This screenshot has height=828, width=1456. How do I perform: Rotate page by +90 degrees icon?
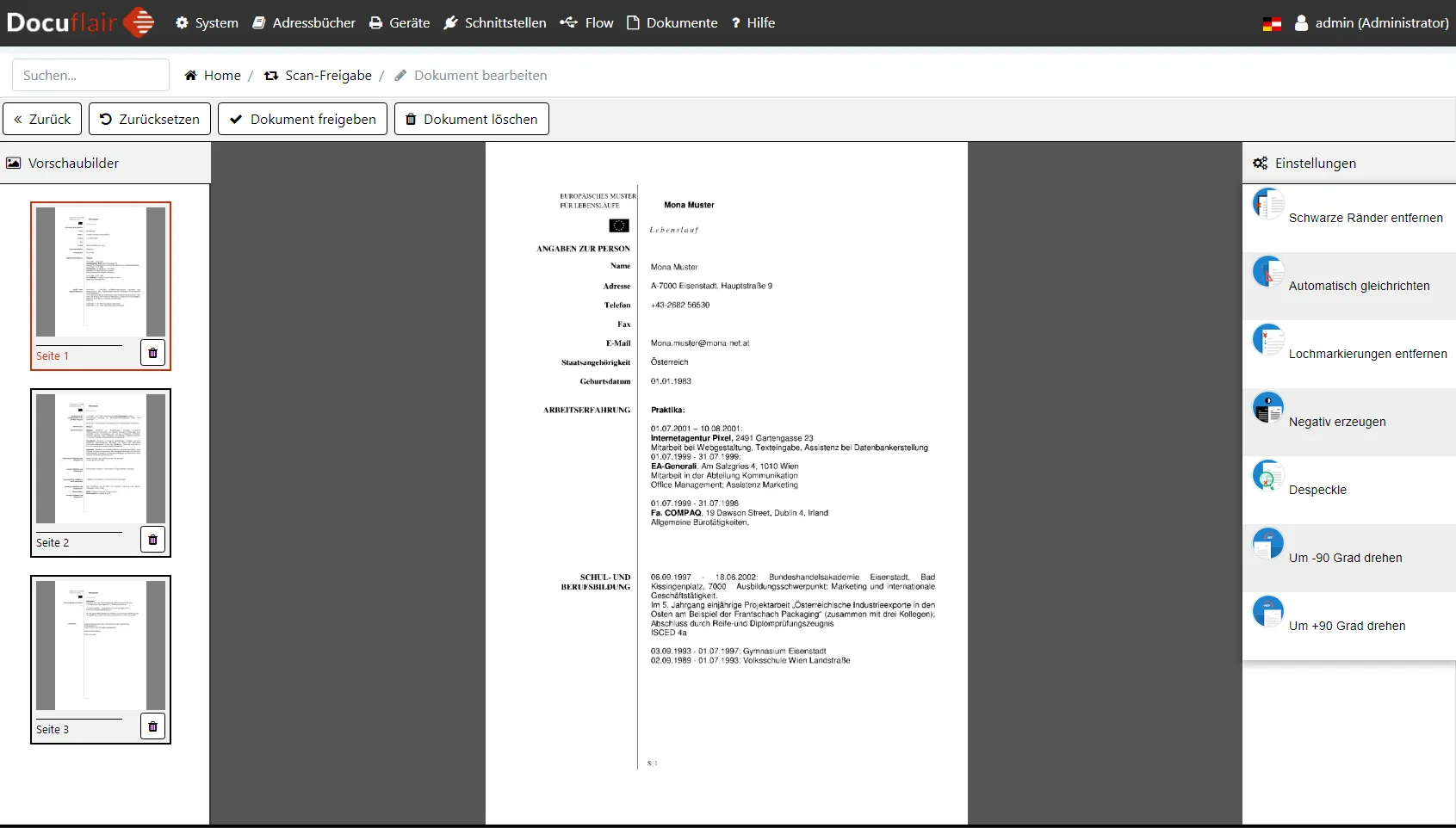[1268, 612]
